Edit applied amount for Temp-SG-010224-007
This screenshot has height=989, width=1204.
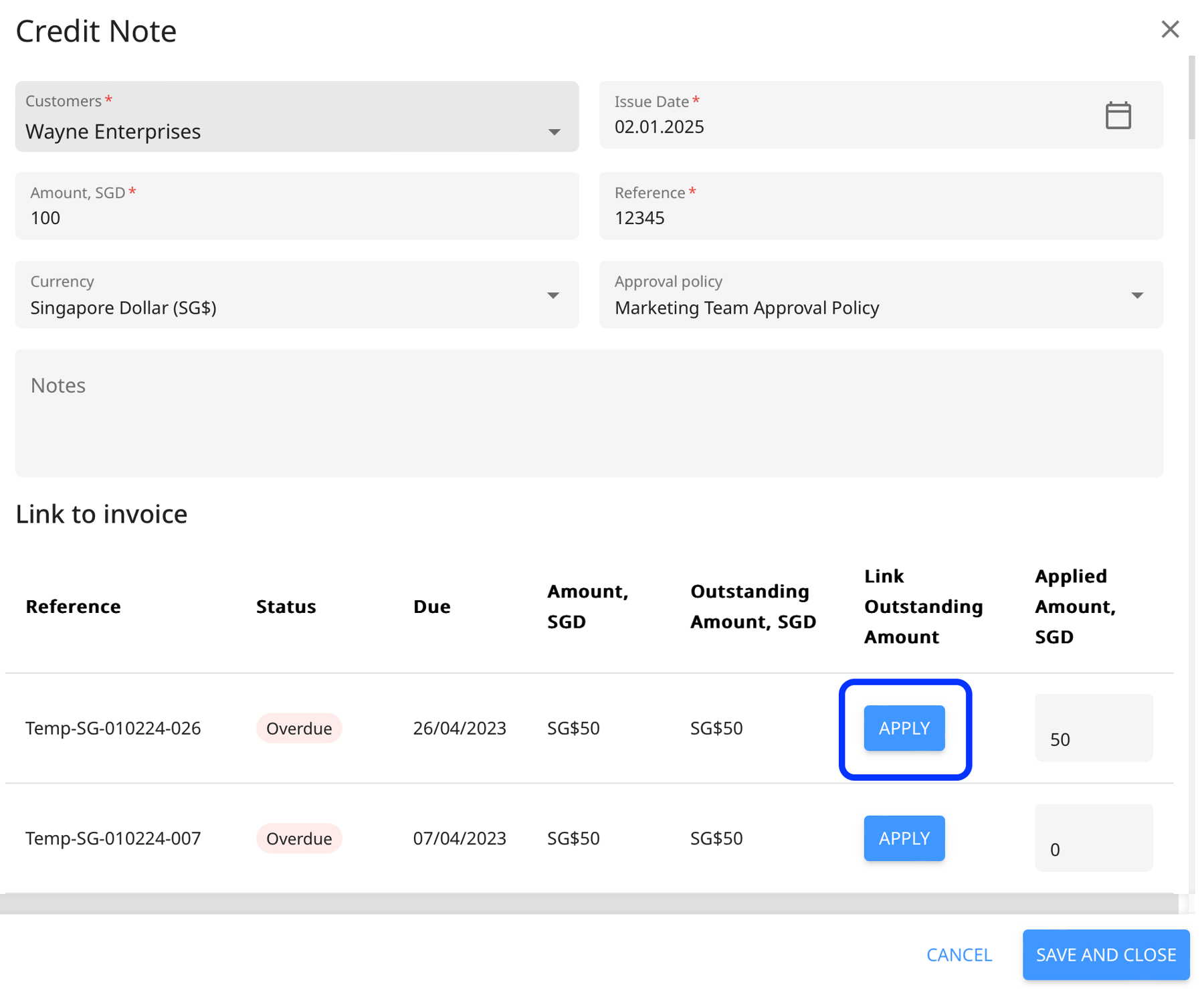1094,838
